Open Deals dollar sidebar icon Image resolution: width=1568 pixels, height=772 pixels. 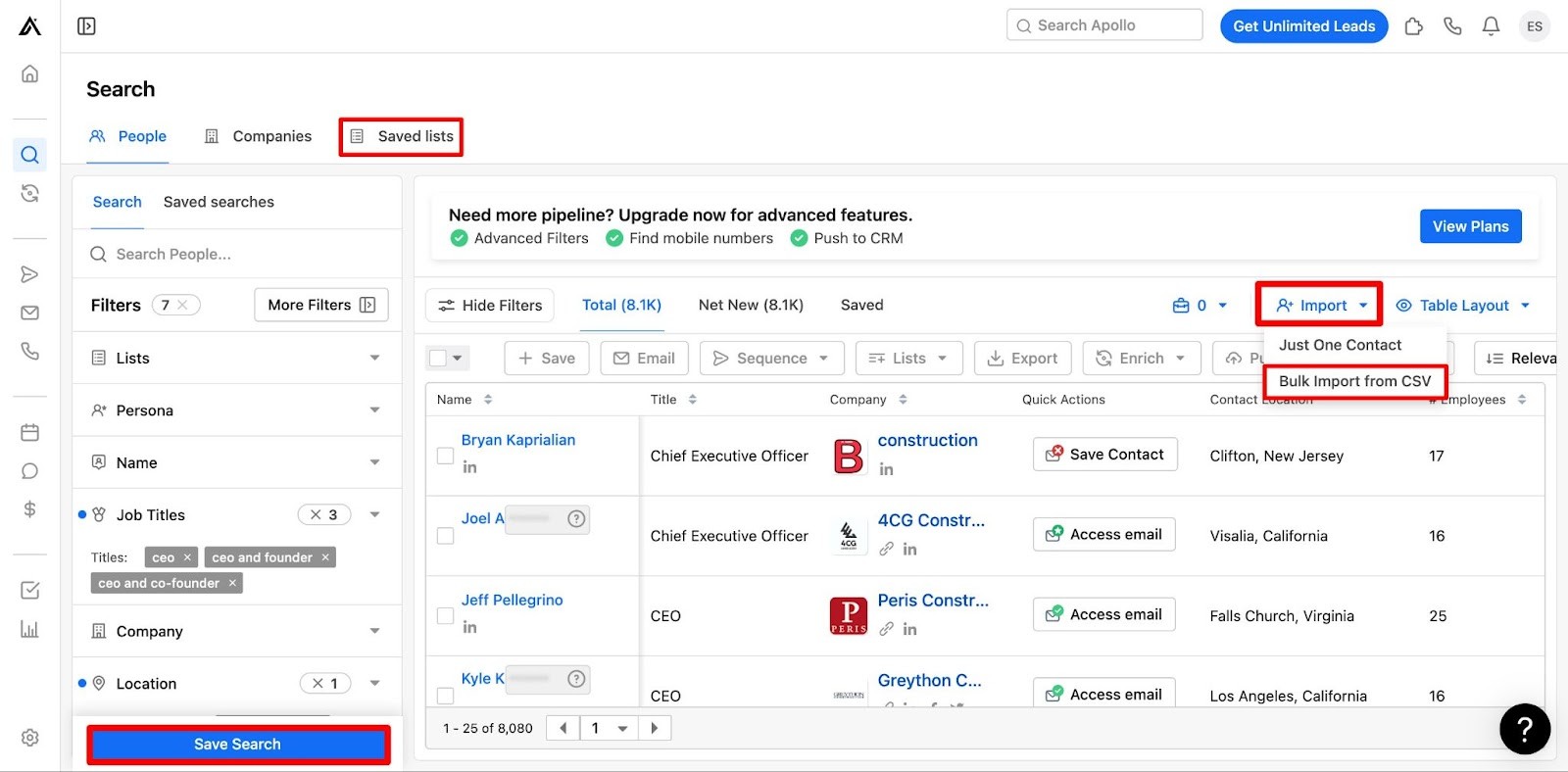[x=30, y=509]
